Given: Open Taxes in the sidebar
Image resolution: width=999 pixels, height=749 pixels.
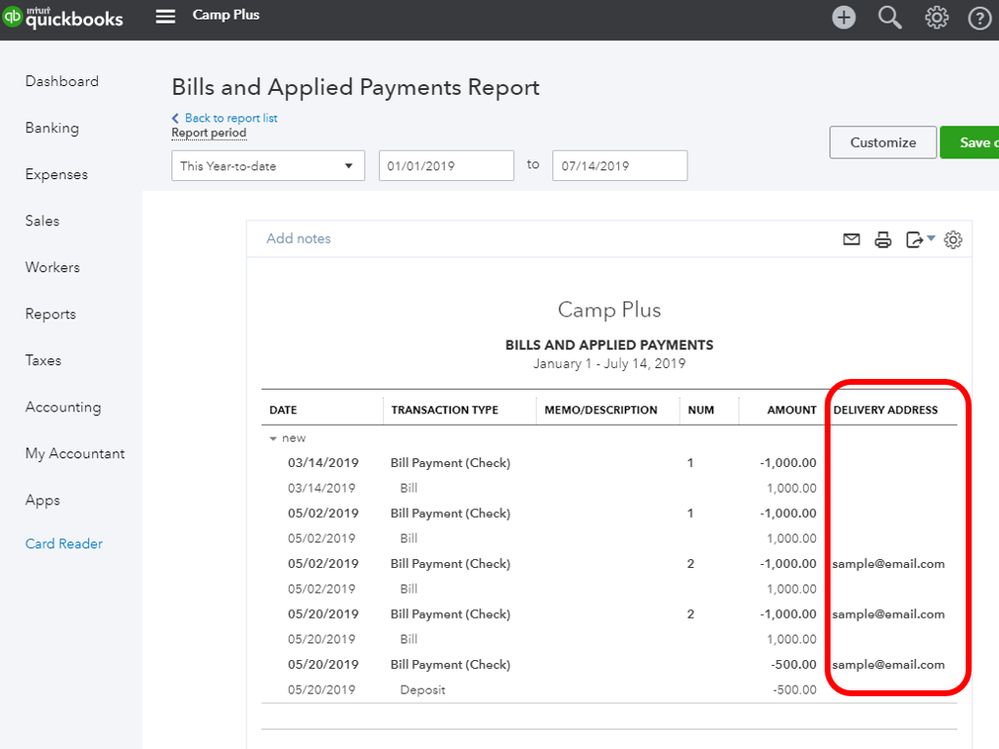Looking at the screenshot, I should pos(43,360).
